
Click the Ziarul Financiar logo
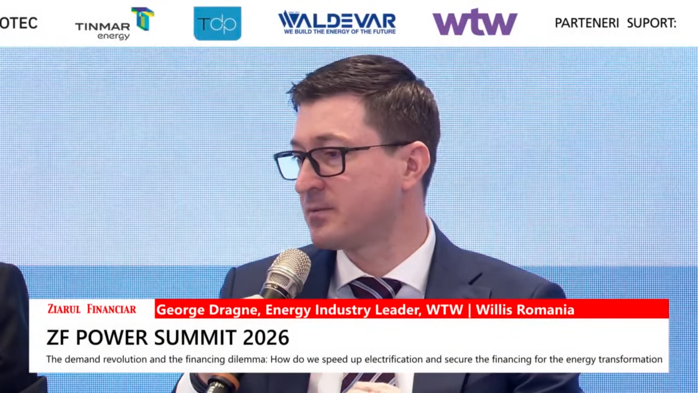[92, 309]
